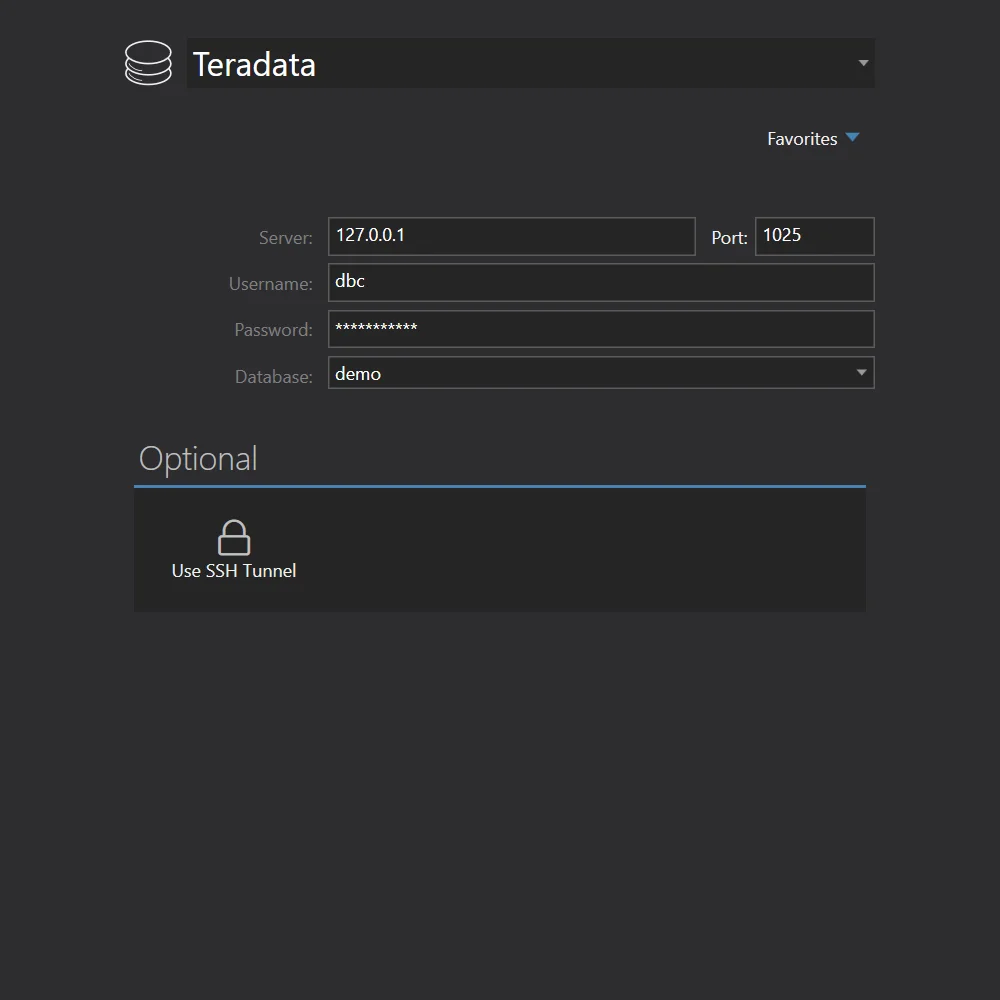Click the SSH Tunnel padlock icon
Screen dimensions: 1000x1000
[233, 536]
